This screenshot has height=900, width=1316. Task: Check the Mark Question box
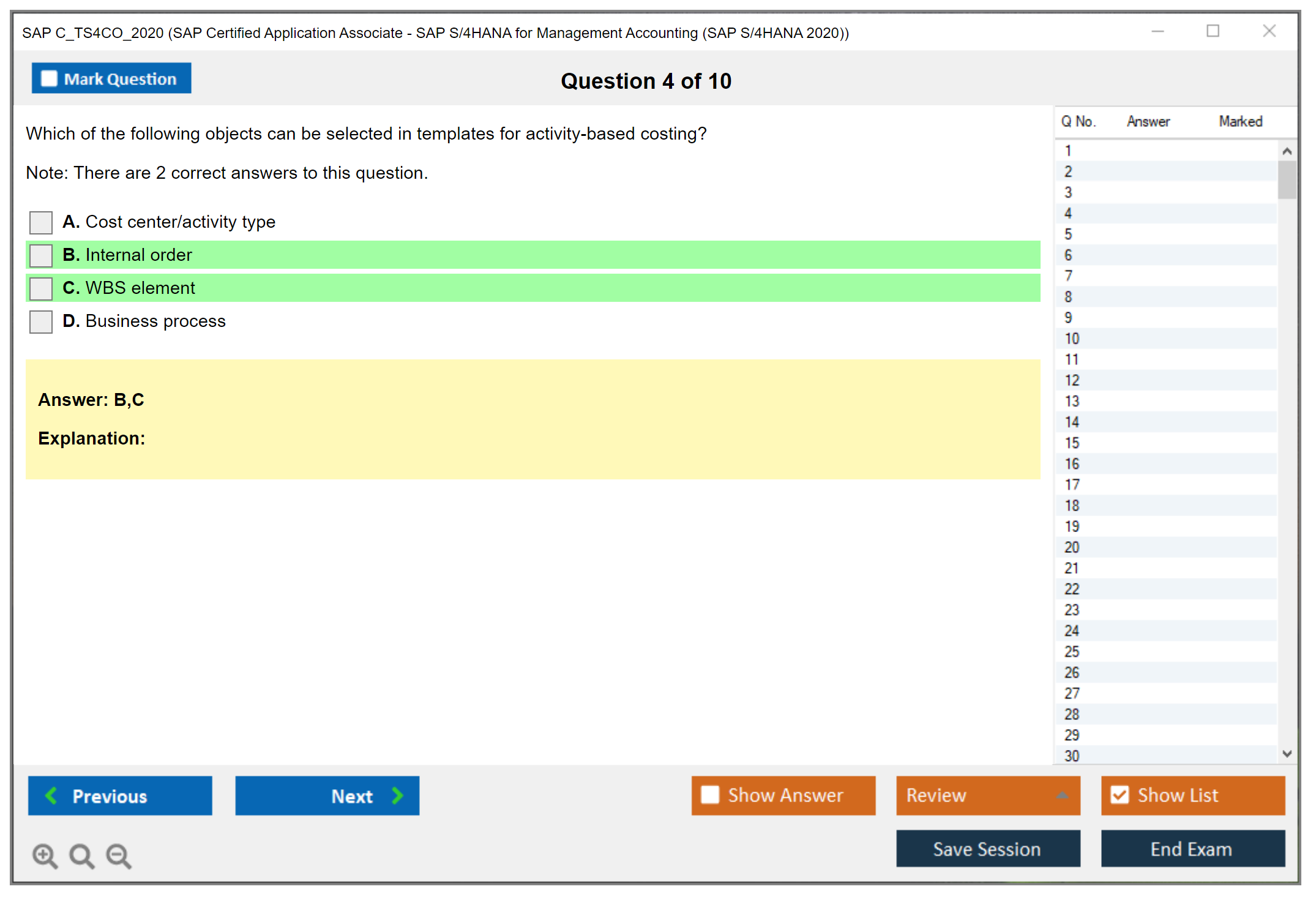pyautogui.click(x=49, y=78)
